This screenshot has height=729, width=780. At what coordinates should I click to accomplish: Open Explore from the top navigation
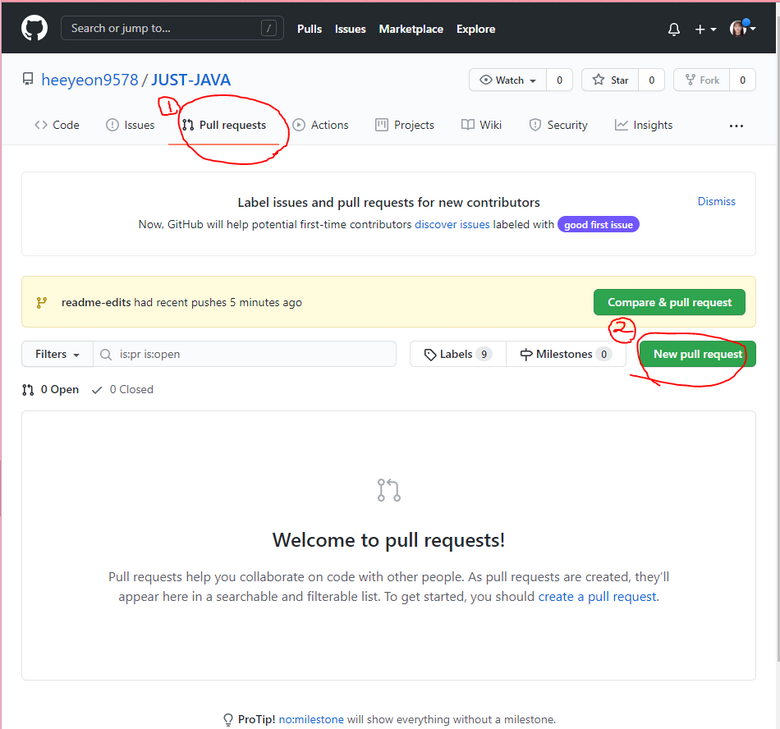point(476,29)
